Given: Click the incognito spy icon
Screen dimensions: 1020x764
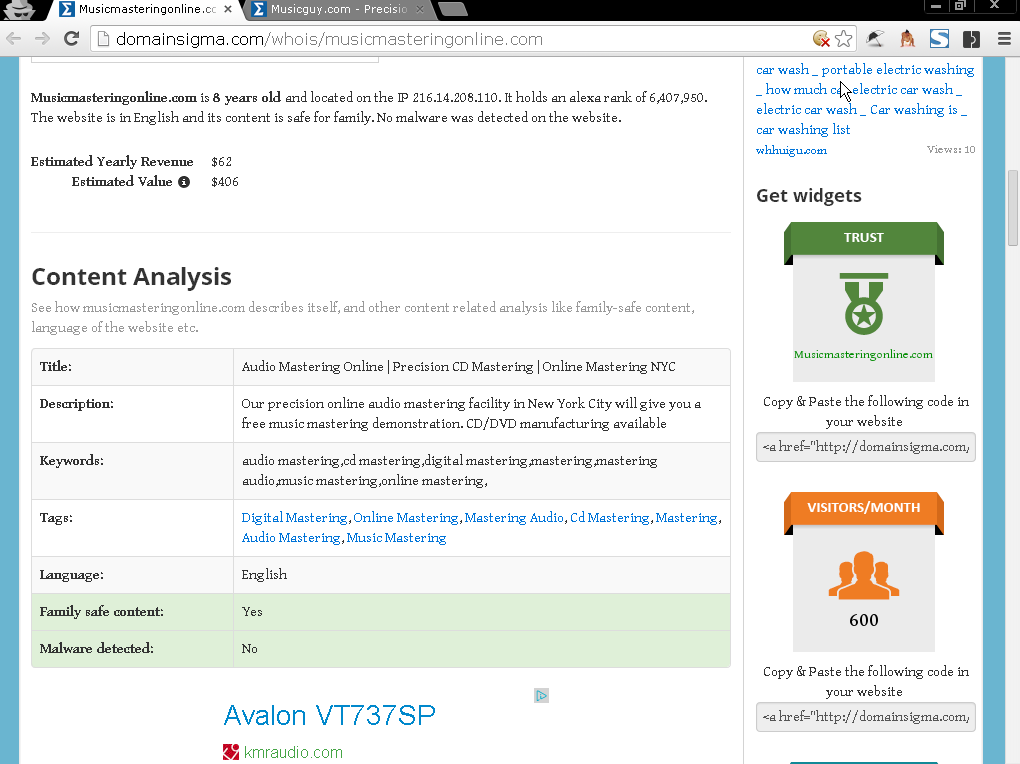Looking at the screenshot, I should 21,9.
